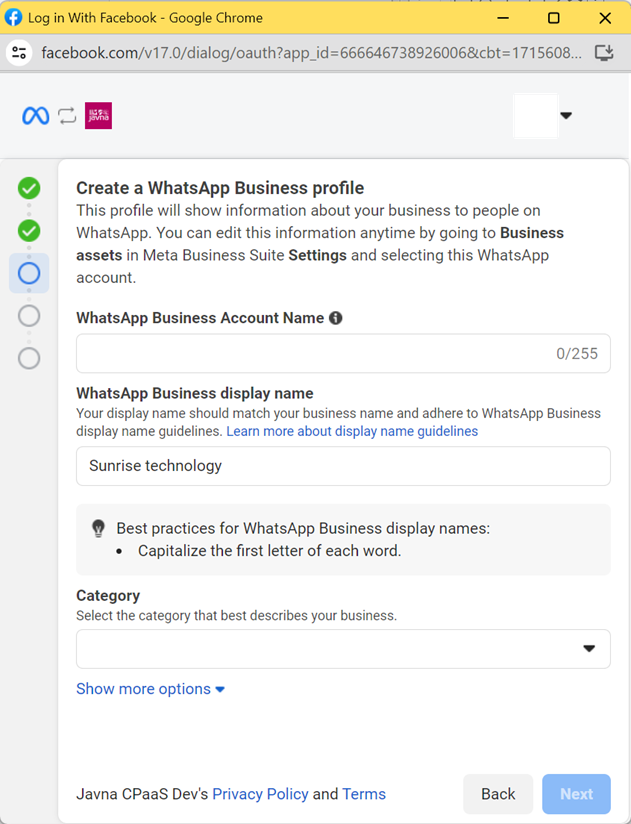Viewport: 631px width, 824px height.
Task: Open the display name guidelines link
Action: [354, 431]
